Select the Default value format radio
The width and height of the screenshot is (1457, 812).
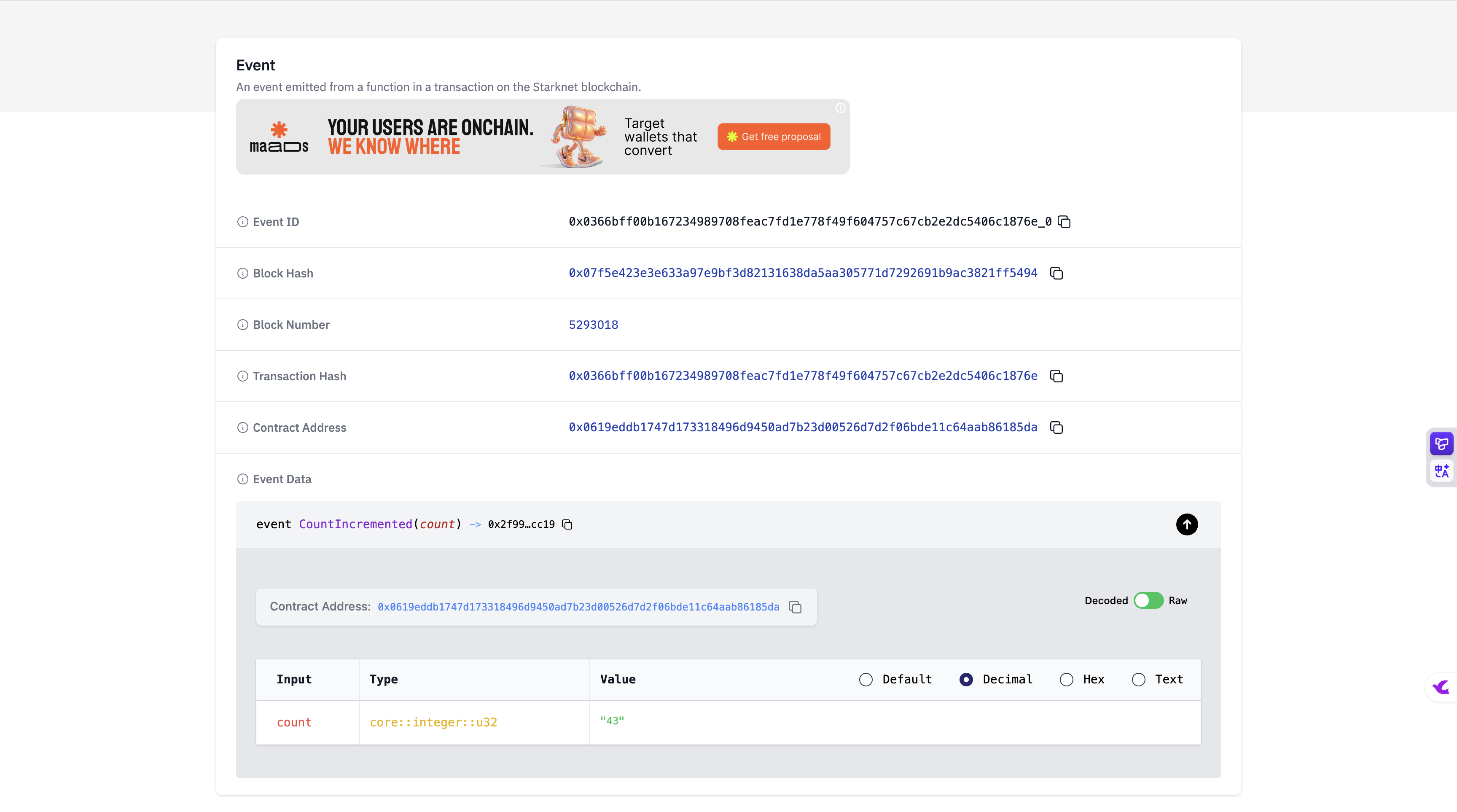[x=866, y=680]
